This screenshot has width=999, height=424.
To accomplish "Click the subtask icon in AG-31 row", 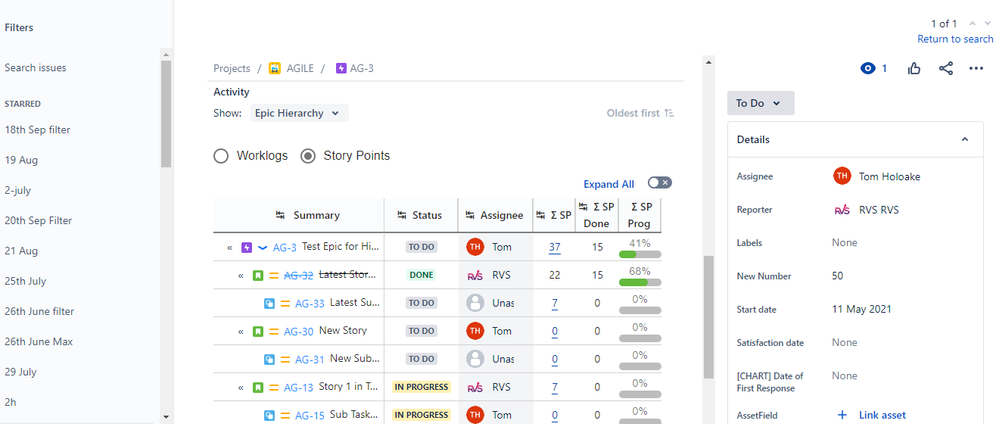I will 270,360.
